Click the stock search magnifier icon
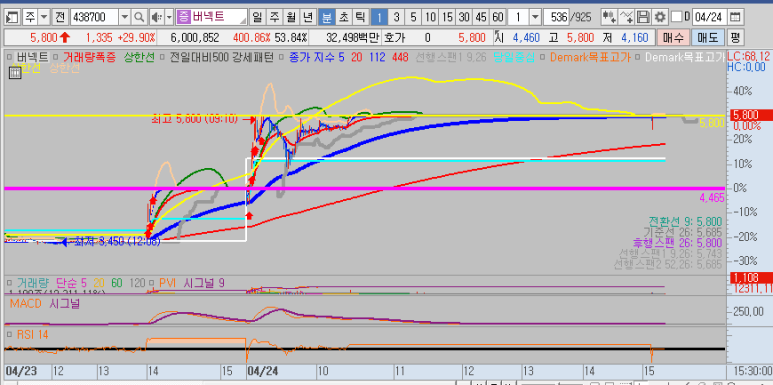The height and width of the screenshot is (385, 773). [x=140, y=17]
